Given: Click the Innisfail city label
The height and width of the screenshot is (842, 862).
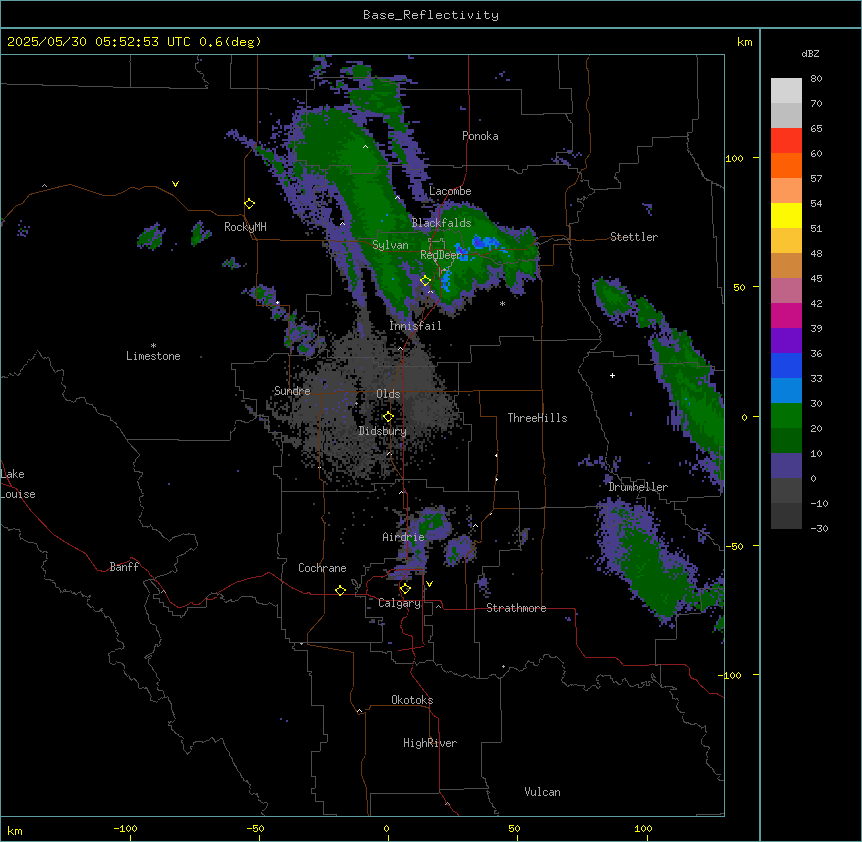Looking at the screenshot, I should pos(415,326).
